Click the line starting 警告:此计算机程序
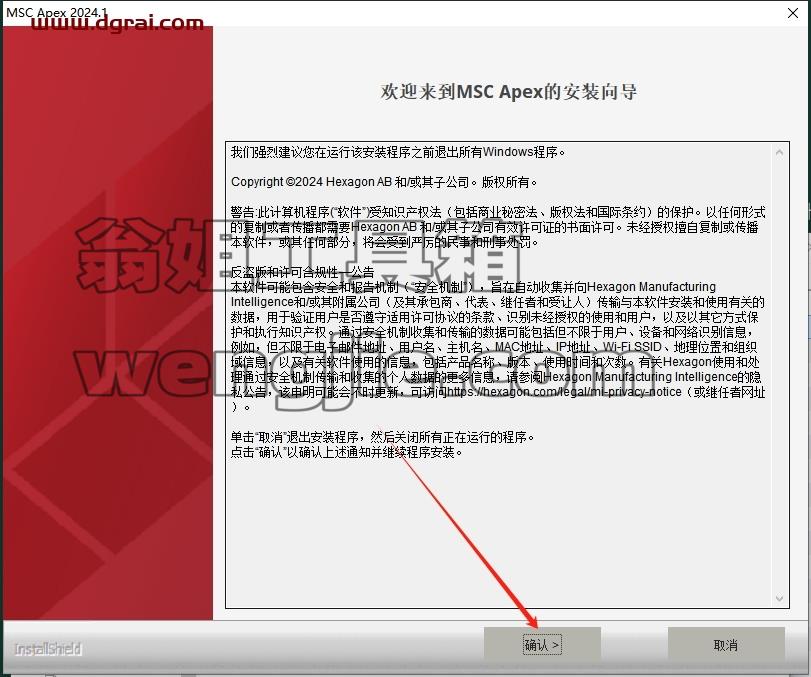Viewport: 811px width, 677px height. (x=498, y=212)
